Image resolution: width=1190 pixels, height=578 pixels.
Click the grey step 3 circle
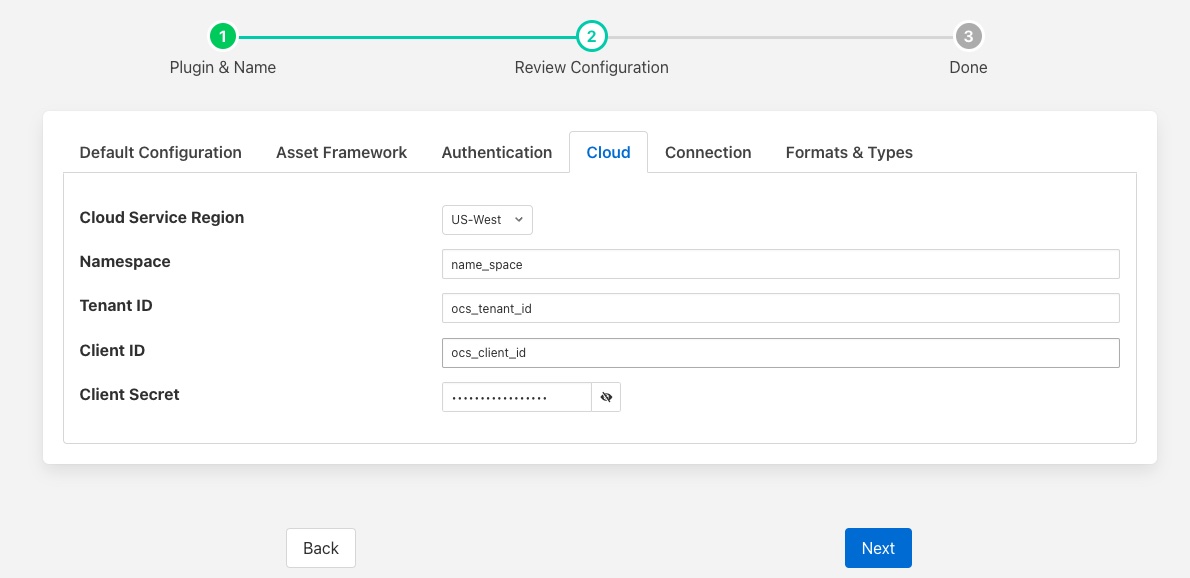click(968, 37)
